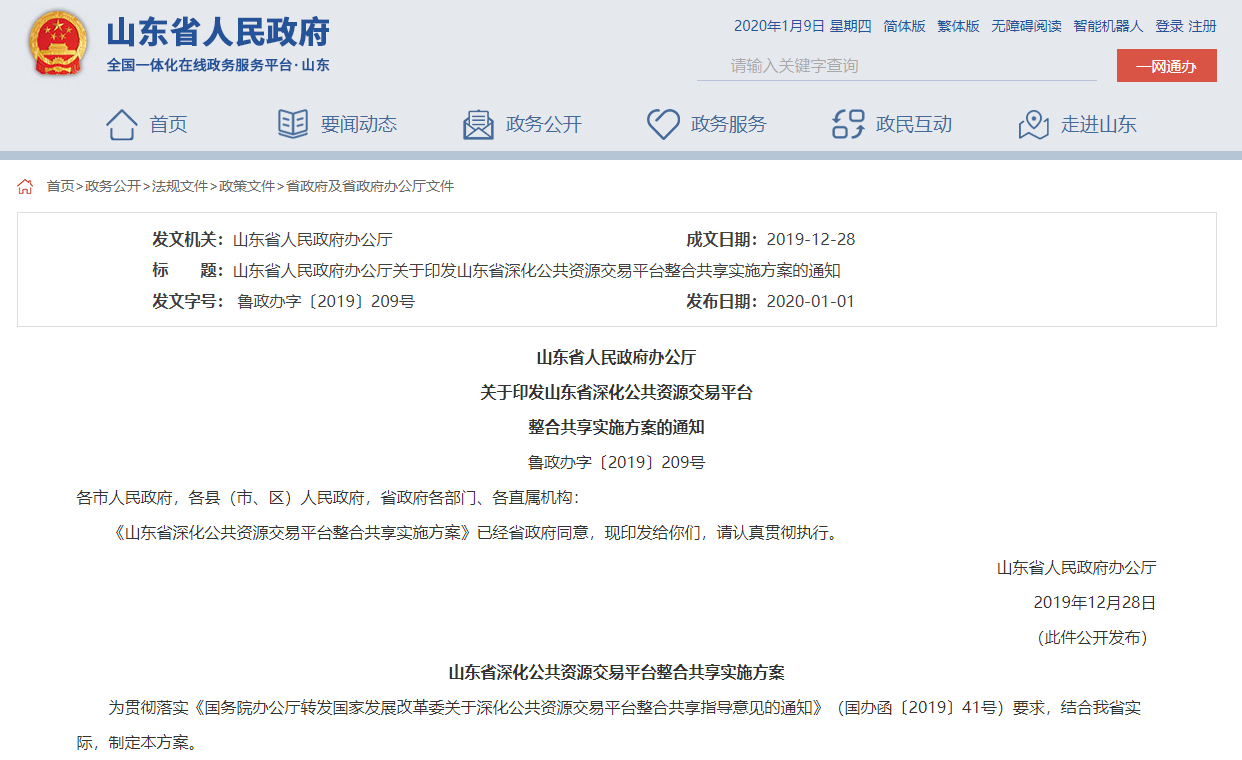Click the arrows icon for 政民互动
Screen dimensions: 1242x760
click(848, 125)
